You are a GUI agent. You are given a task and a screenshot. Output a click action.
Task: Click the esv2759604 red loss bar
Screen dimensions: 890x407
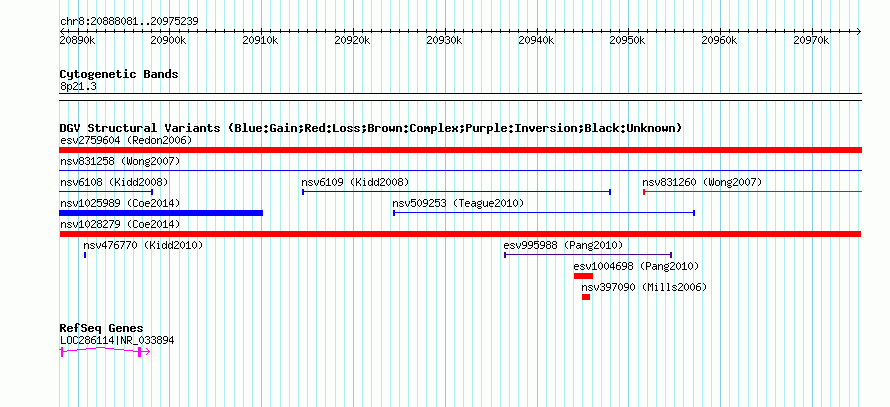[460, 150]
